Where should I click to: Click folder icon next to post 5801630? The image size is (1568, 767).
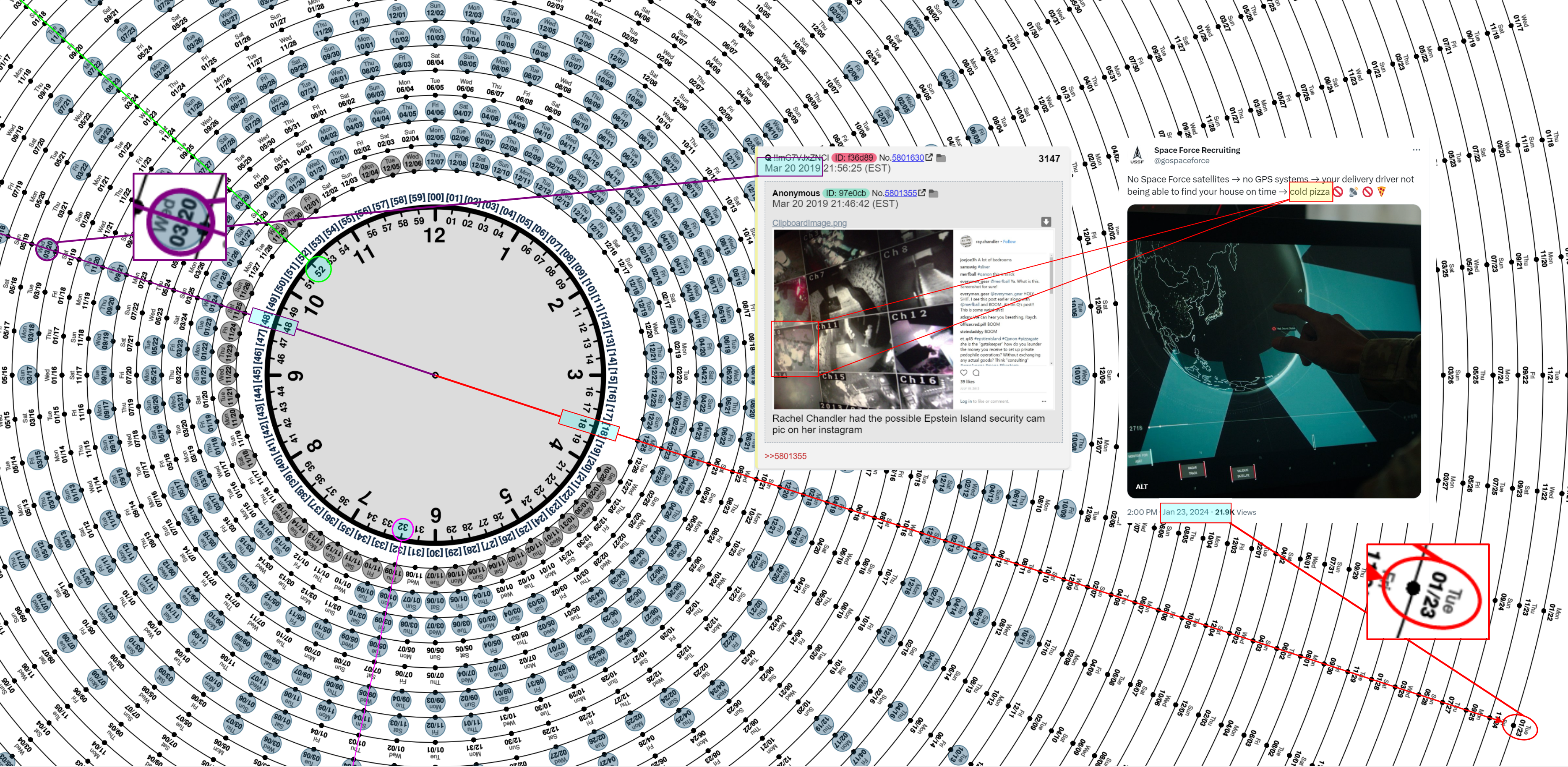click(940, 158)
